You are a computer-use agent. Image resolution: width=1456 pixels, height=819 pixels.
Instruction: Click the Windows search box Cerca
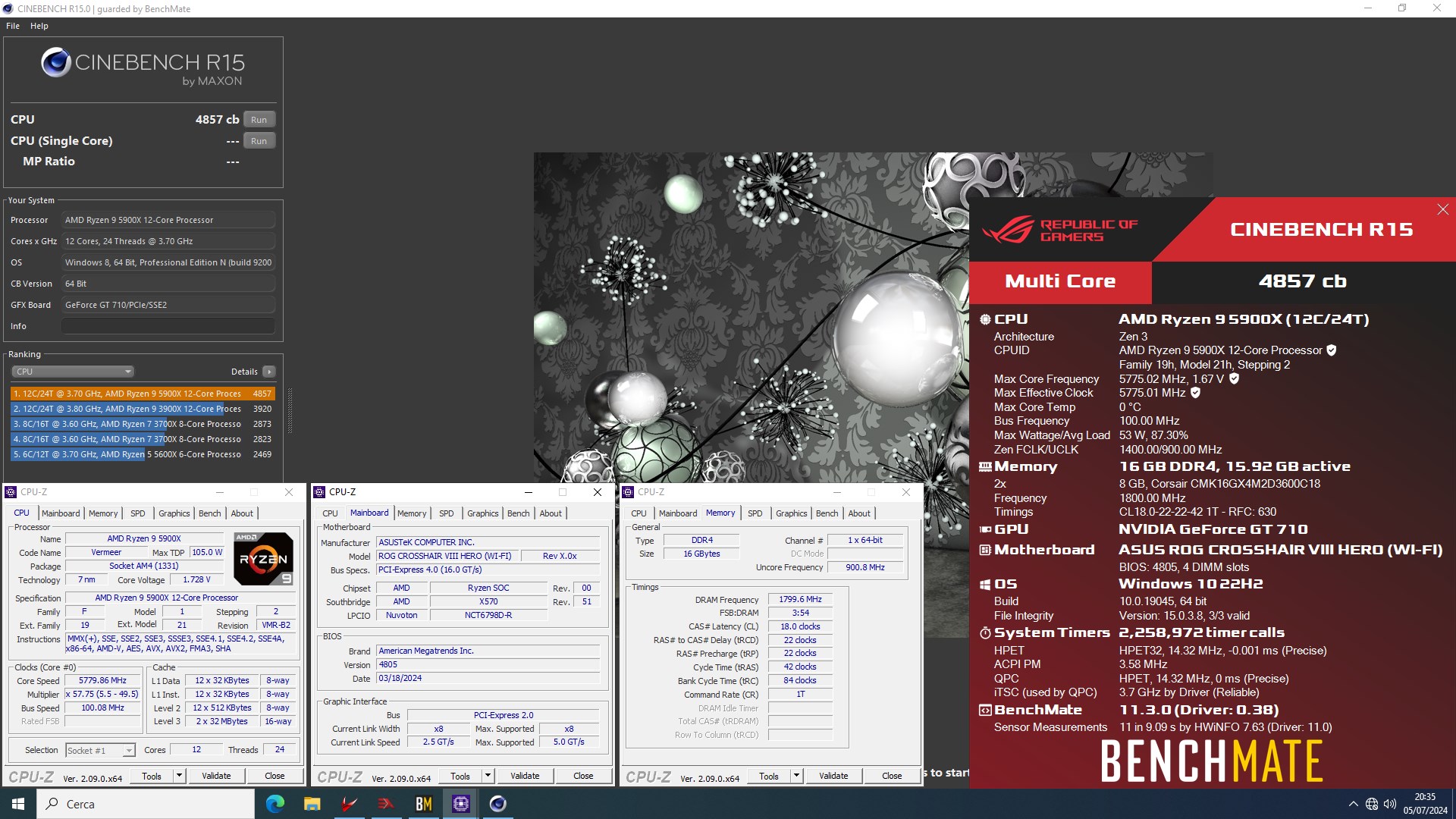[x=146, y=804]
